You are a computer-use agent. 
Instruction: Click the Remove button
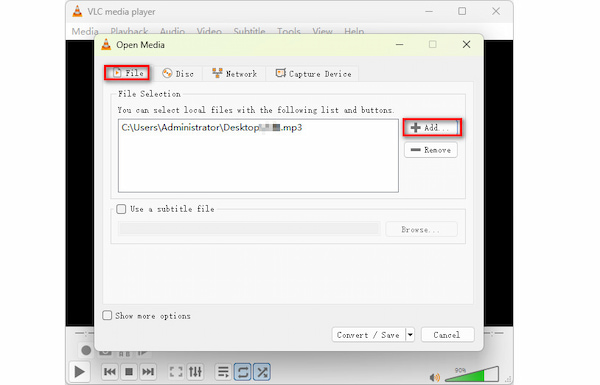(430, 150)
